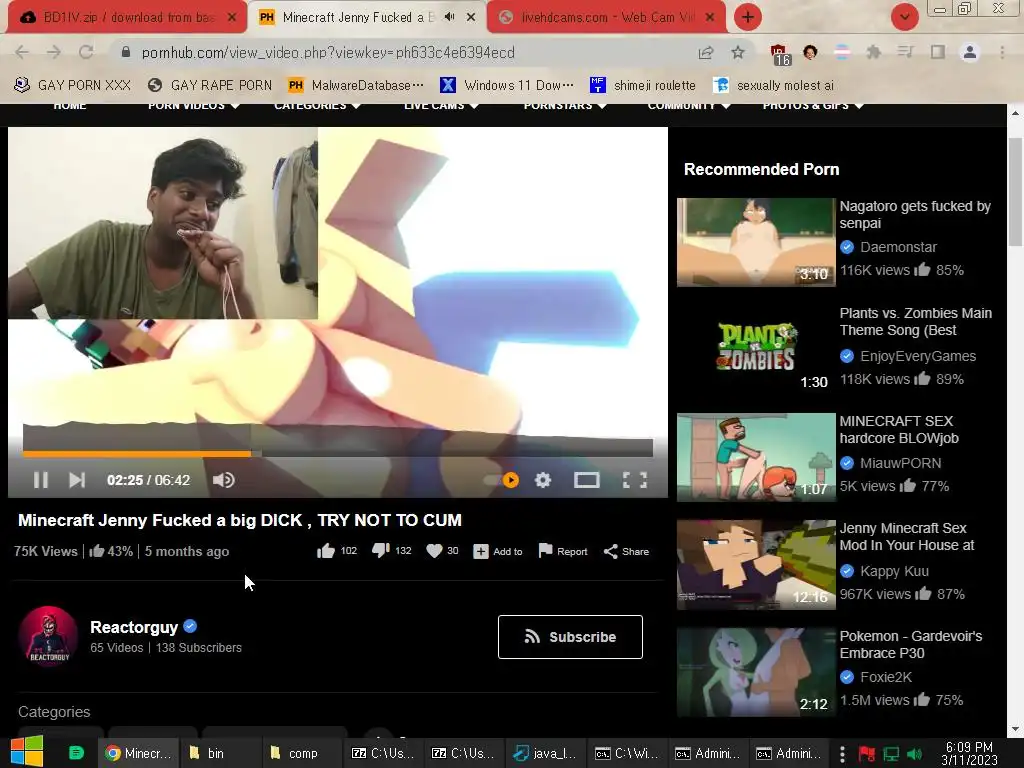Image resolution: width=1024 pixels, height=768 pixels.
Task: Close the BD1IV.zip tab
Action: [x=232, y=18]
